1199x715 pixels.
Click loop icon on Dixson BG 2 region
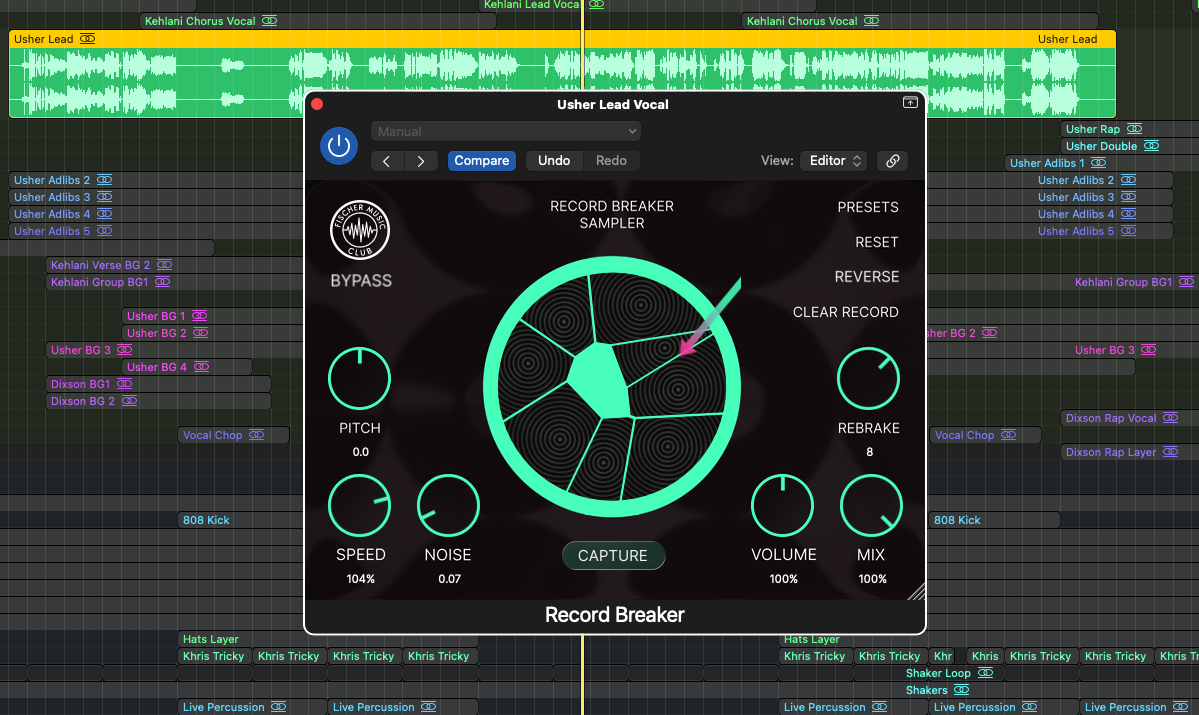pyautogui.click(x=128, y=401)
